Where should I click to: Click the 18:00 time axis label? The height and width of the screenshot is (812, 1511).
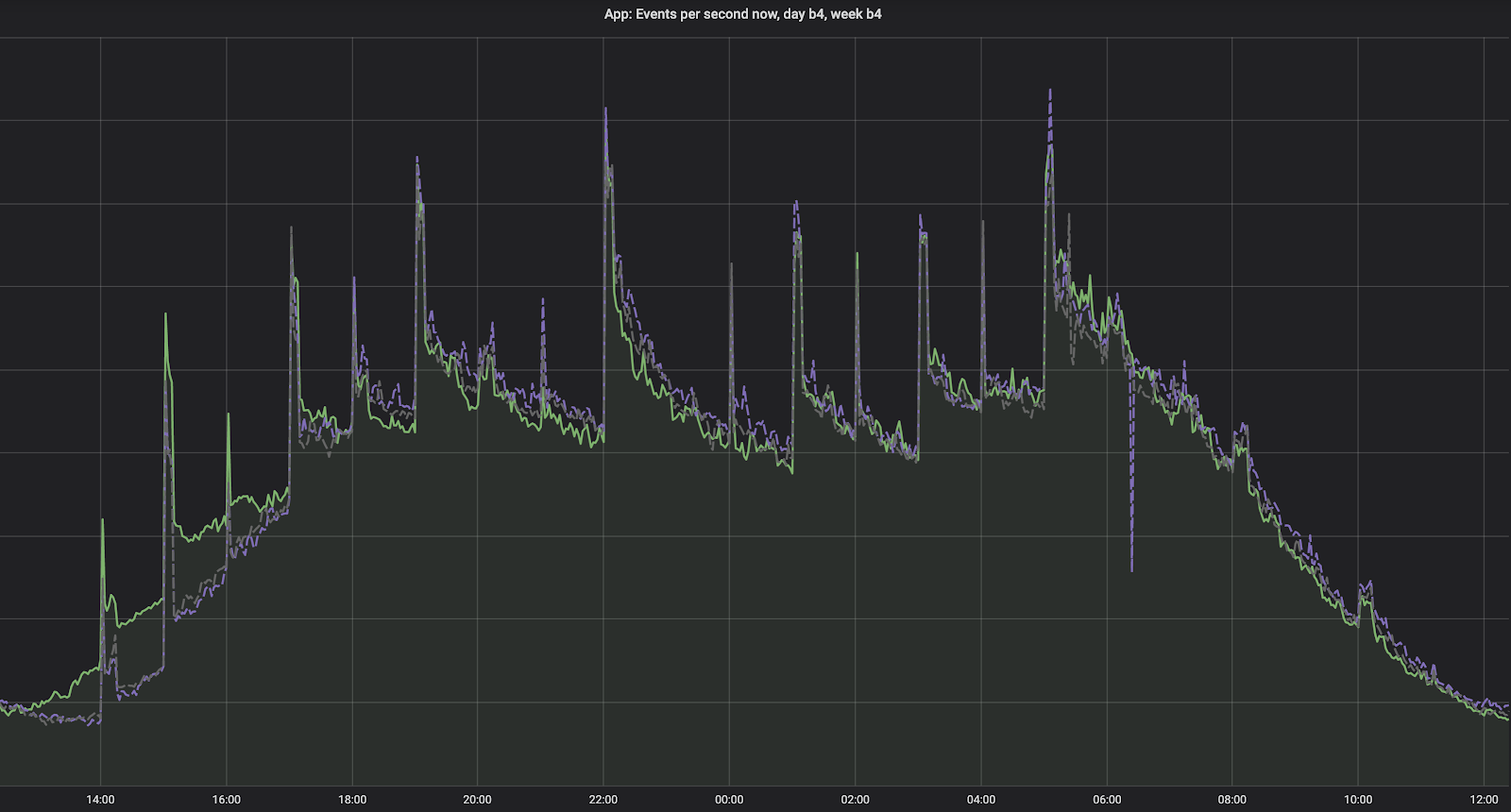pyautogui.click(x=352, y=800)
